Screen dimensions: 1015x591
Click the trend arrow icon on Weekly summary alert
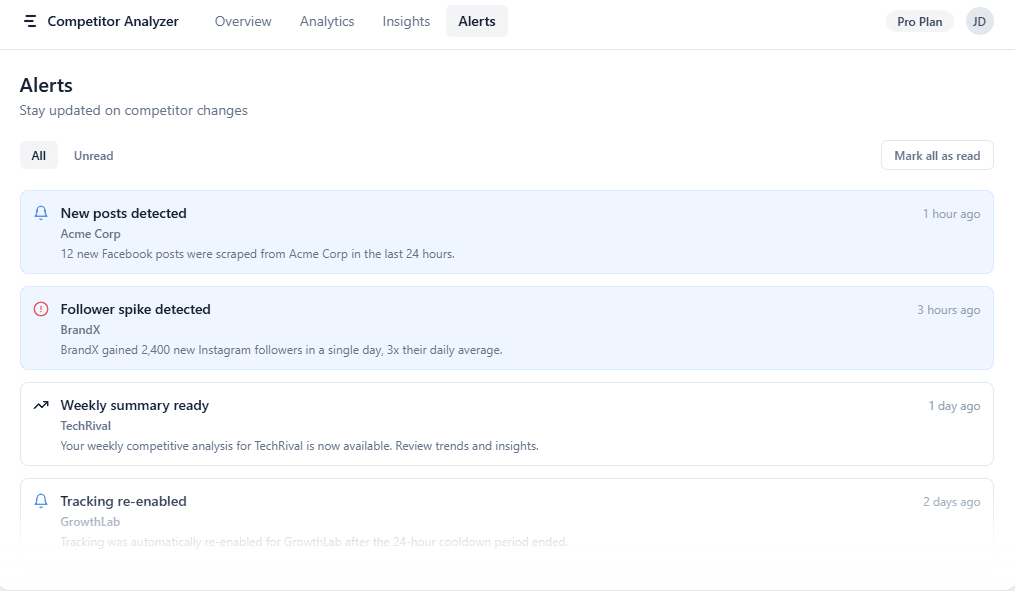click(x=40, y=404)
